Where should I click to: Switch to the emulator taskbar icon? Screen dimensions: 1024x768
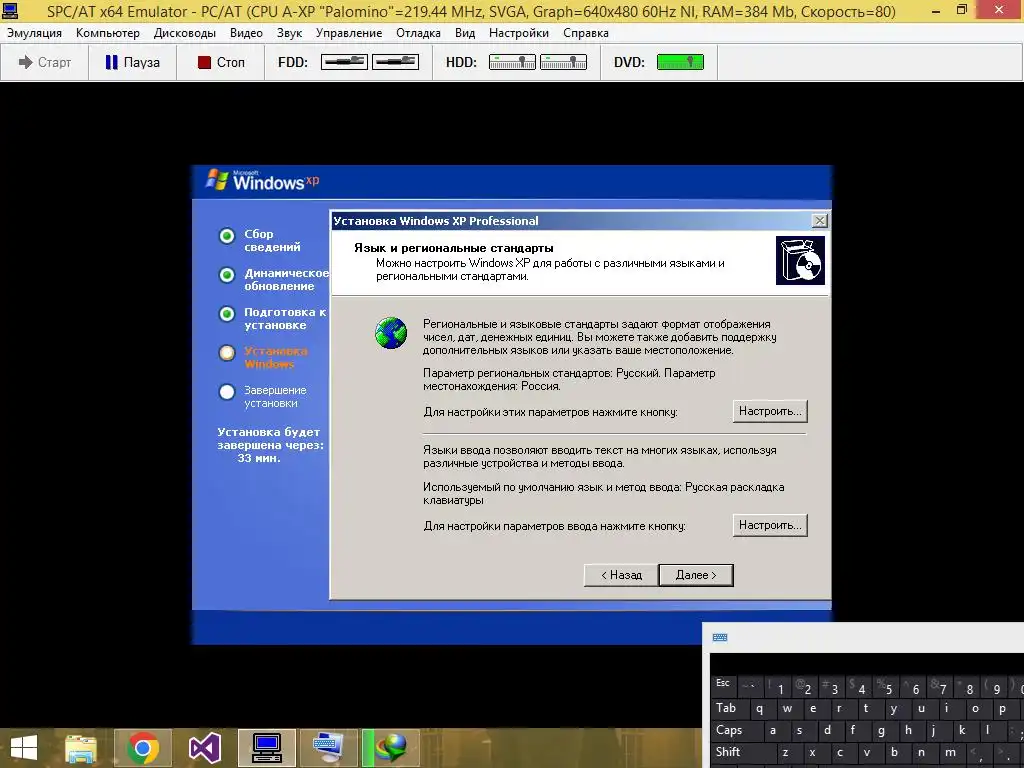coord(266,748)
